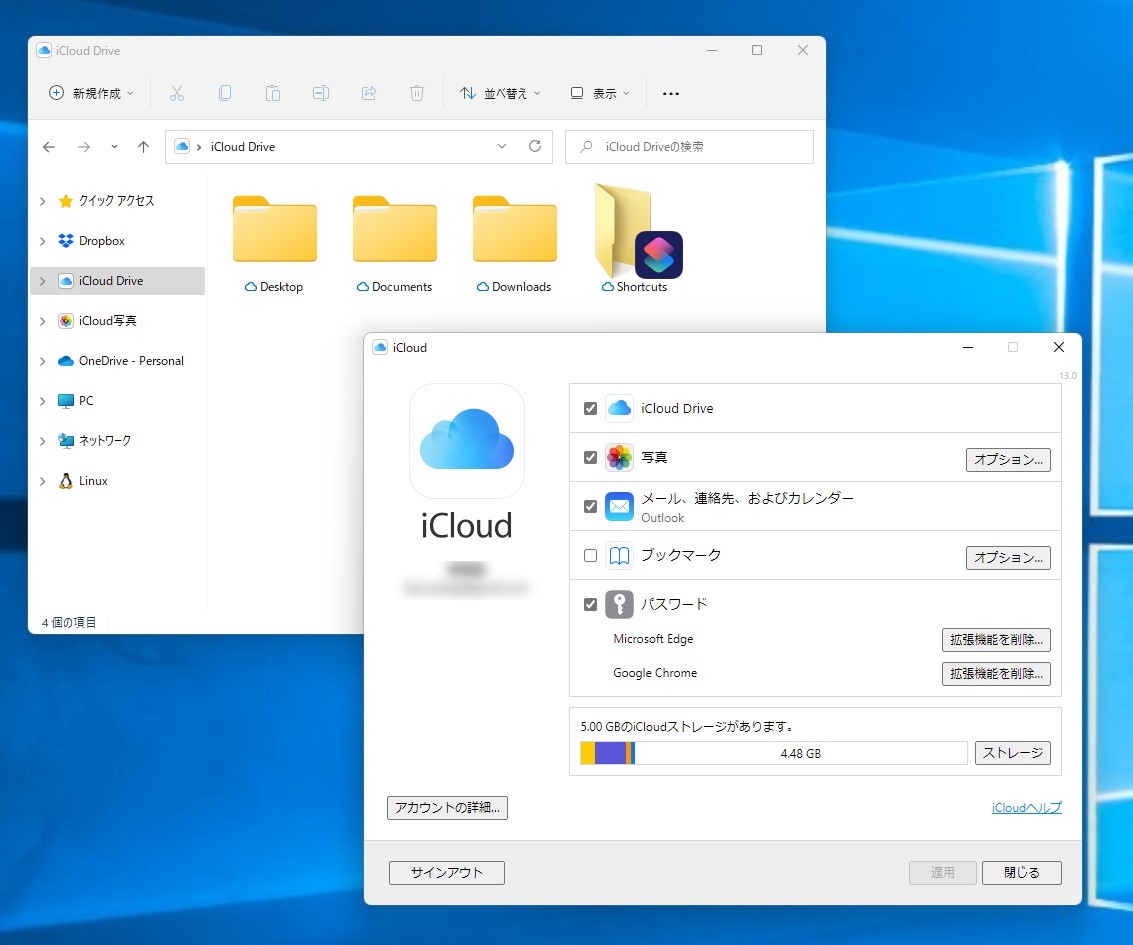The width and height of the screenshot is (1133, 945).
Task: Click the サインアウト button
Action: pyautogui.click(x=446, y=872)
